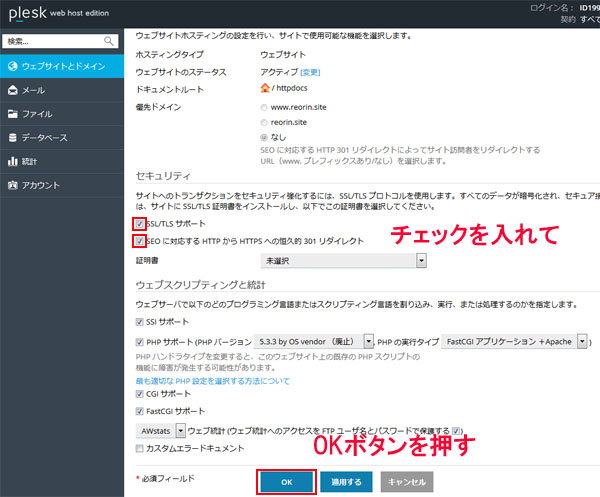This screenshot has width=600, height=497.
Task: Open アカウント in the sidebar
Action: [x=62, y=185]
